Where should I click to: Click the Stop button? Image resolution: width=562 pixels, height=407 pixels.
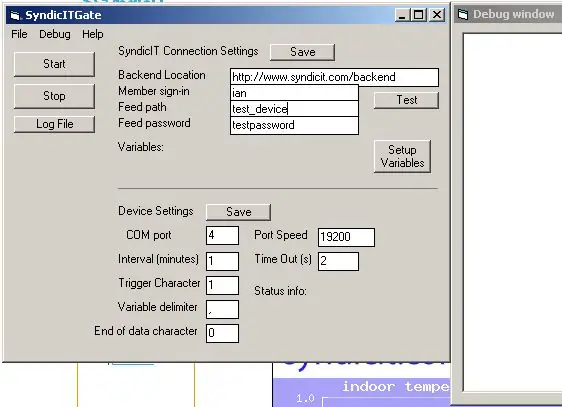tap(54, 96)
